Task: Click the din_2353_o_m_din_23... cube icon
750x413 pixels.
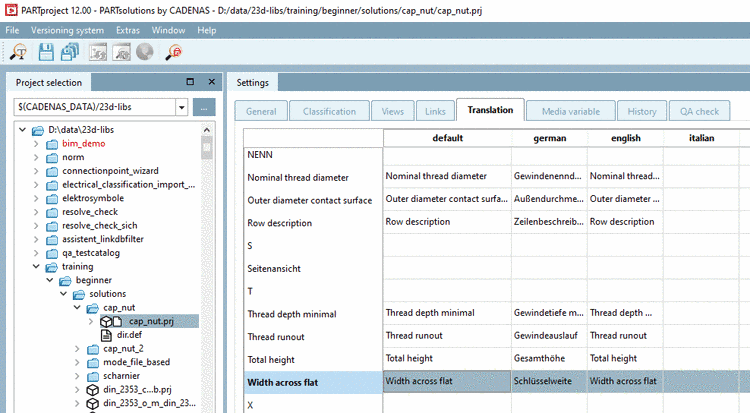Action: tap(92, 404)
